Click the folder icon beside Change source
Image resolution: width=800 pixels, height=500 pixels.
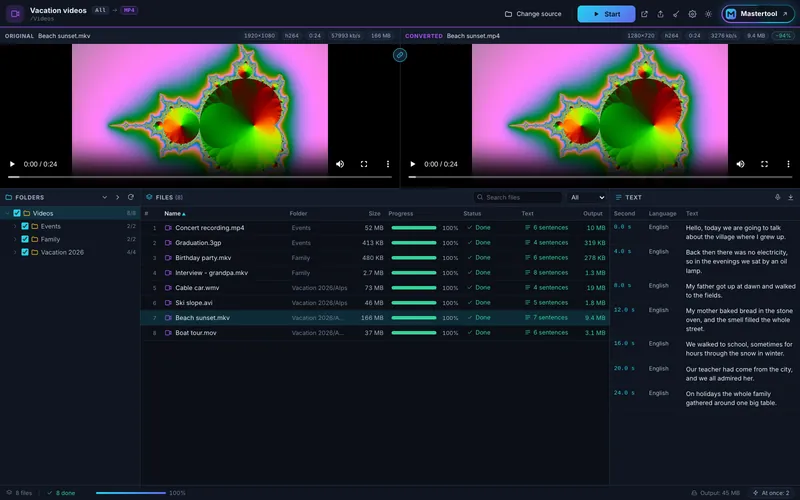(508, 14)
